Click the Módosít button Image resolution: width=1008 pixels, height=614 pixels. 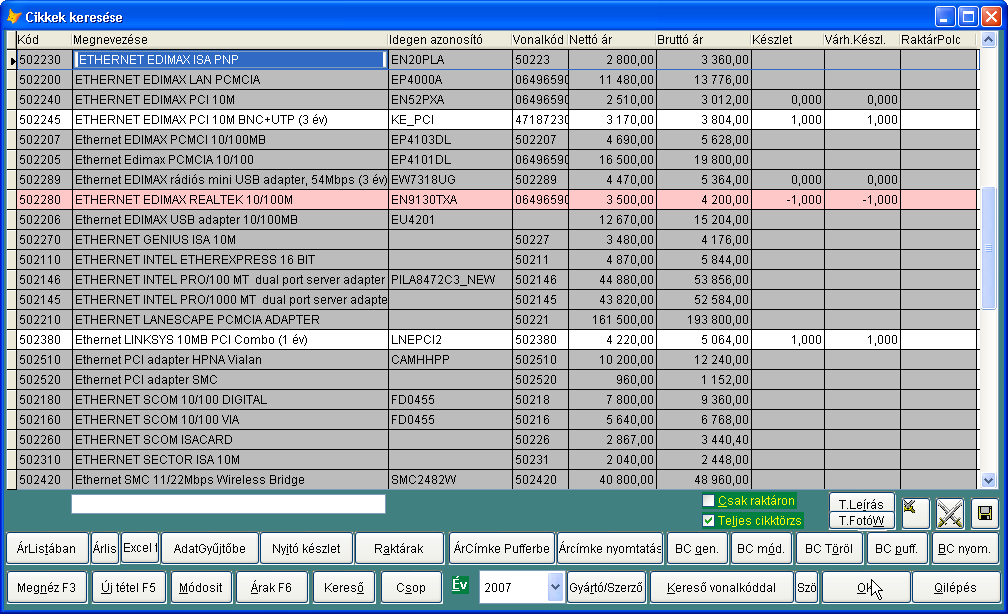point(201,587)
